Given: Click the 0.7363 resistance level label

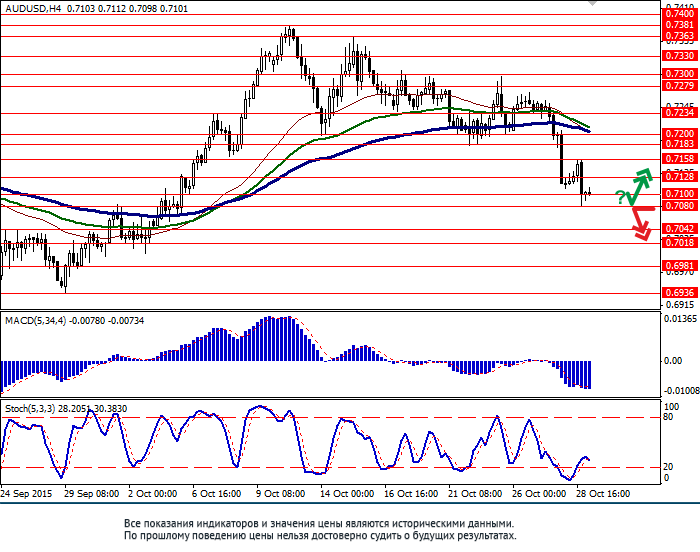Looking at the screenshot, I should 679,36.
